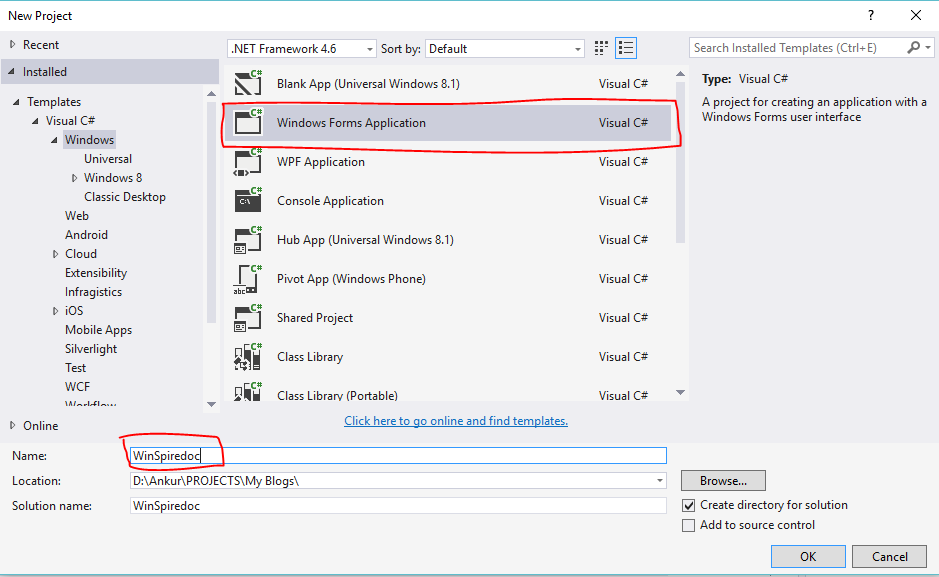The width and height of the screenshot is (939, 577).
Task: Uncheck Create directory for solution
Action: 688,505
